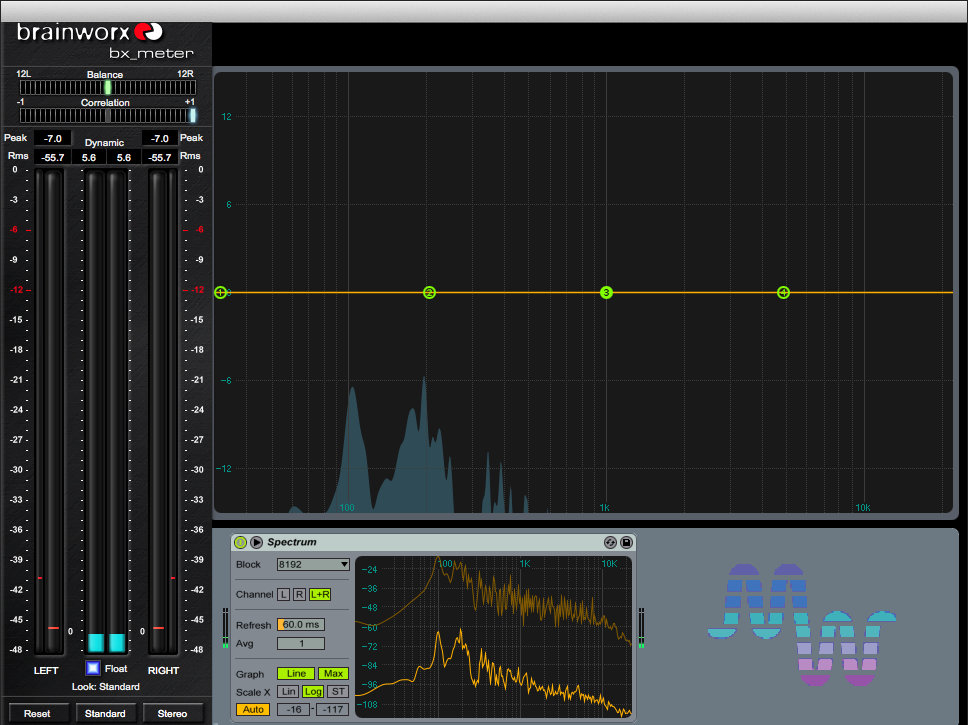Click the -117 range lower field
Image resolution: width=968 pixels, height=725 pixels.
tap(332, 710)
